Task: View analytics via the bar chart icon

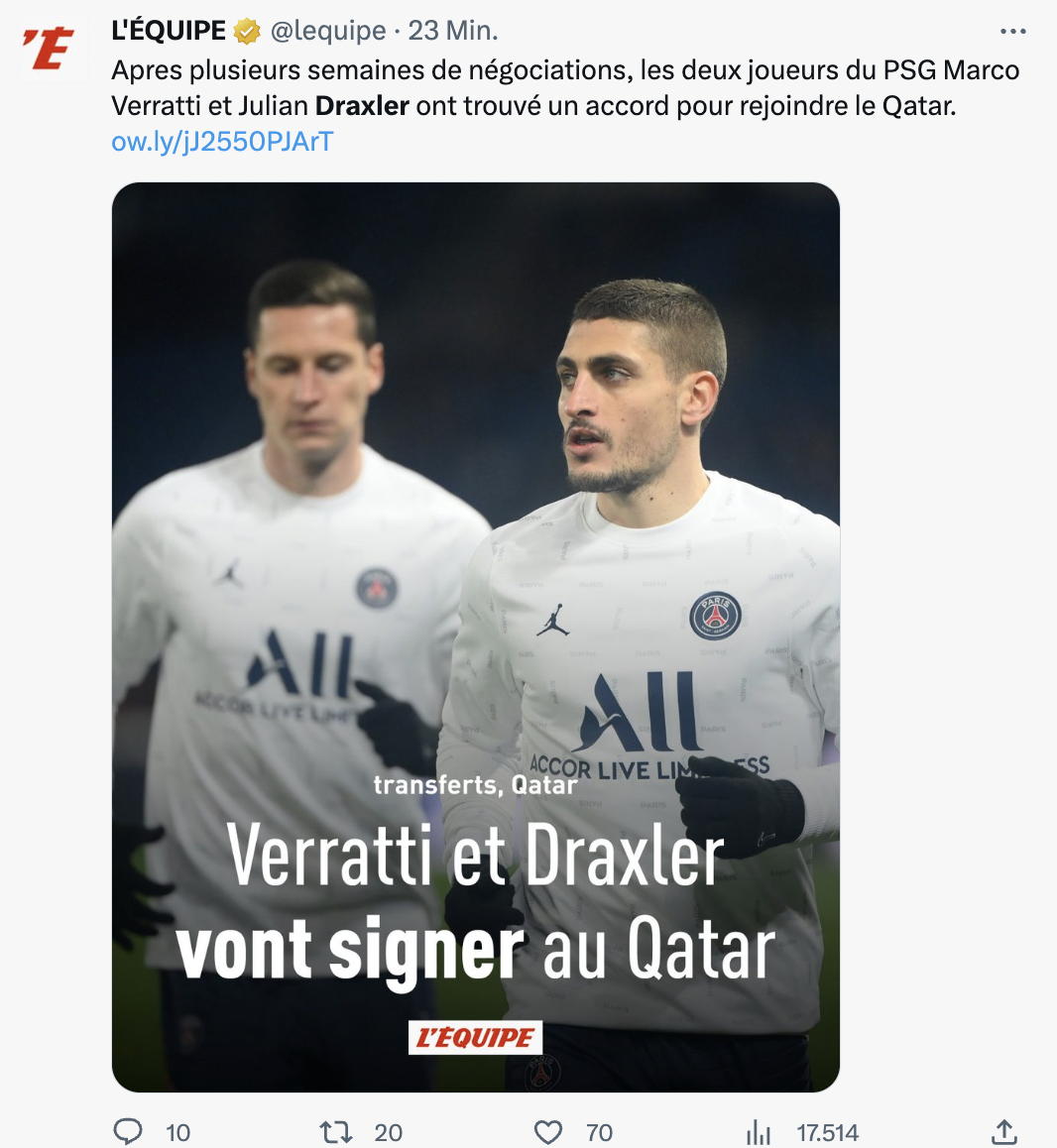Action: (759, 1132)
